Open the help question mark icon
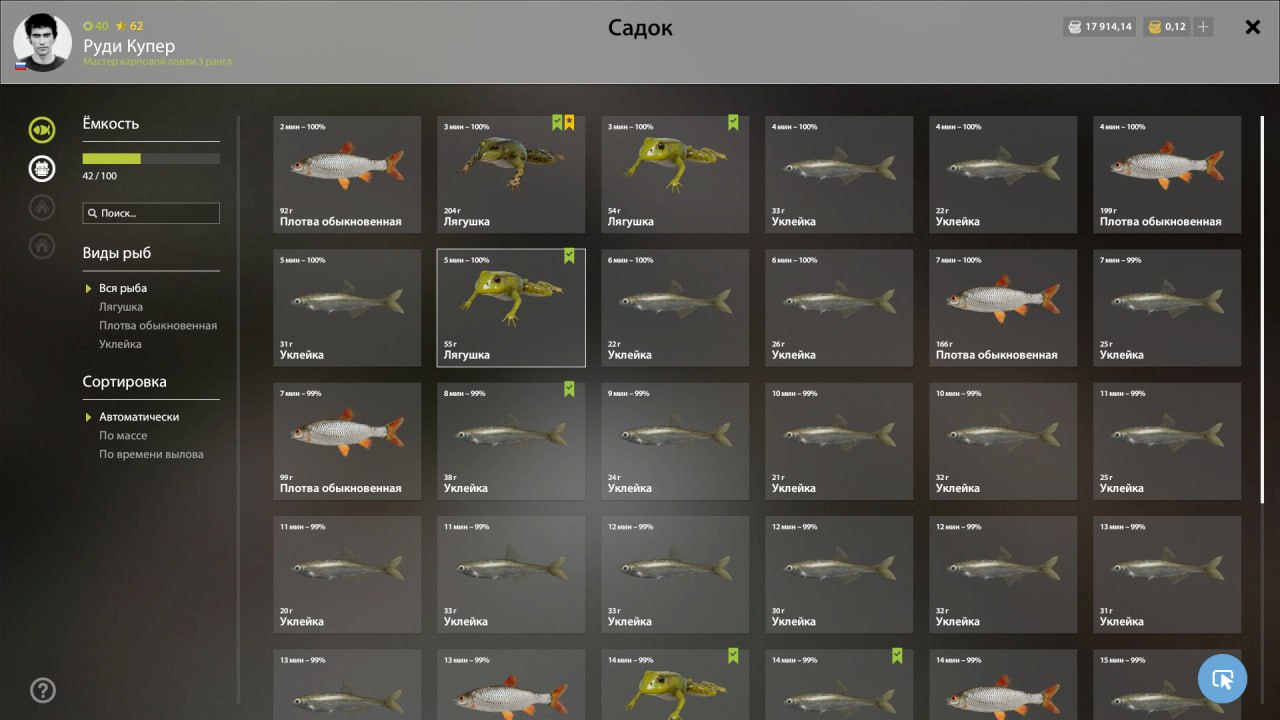The width and height of the screenshot is (1280, 720). (x=43, y=689)
